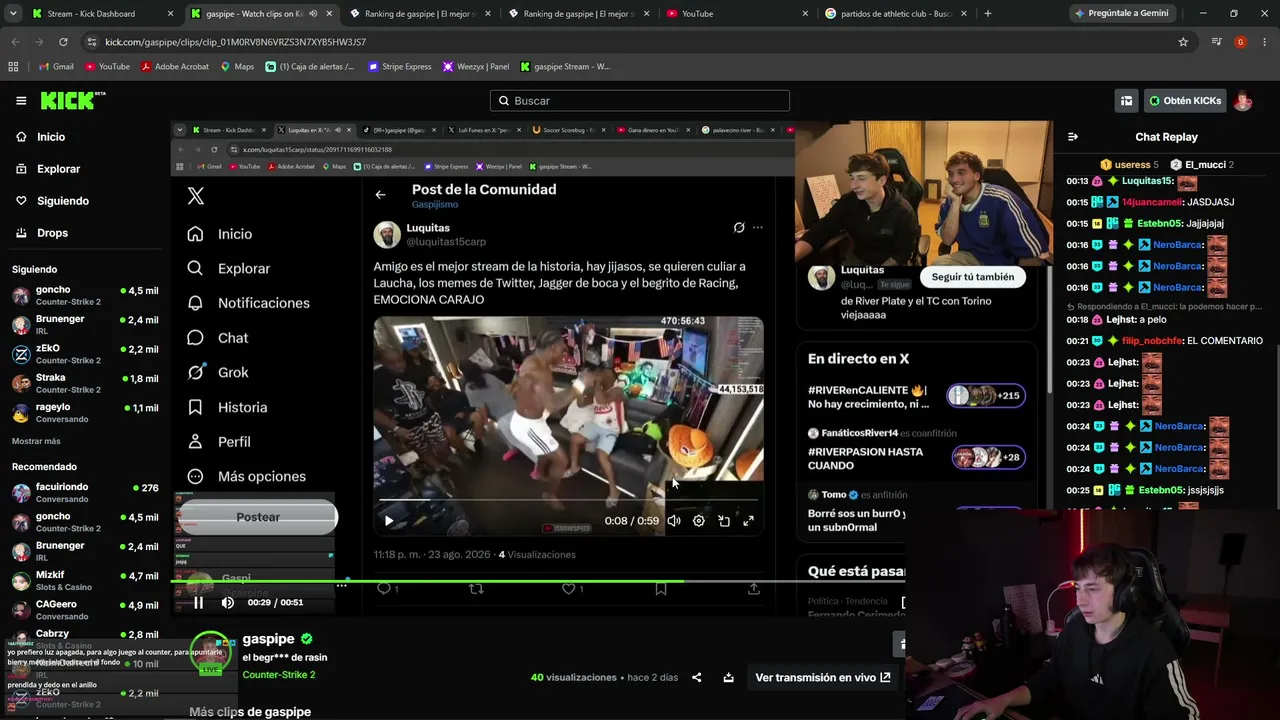1280x720 pixels.
Task: Click the 'Más clips de gaspipe' heading
Action: (250, 712)
